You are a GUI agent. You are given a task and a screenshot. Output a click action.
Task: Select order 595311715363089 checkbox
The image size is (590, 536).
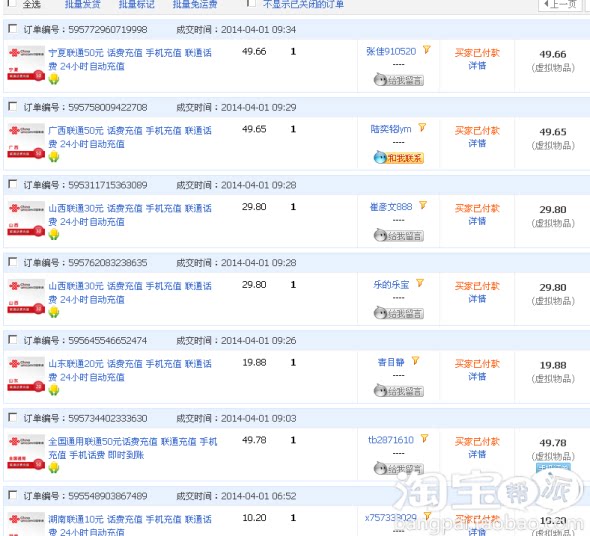pos(12,184)
